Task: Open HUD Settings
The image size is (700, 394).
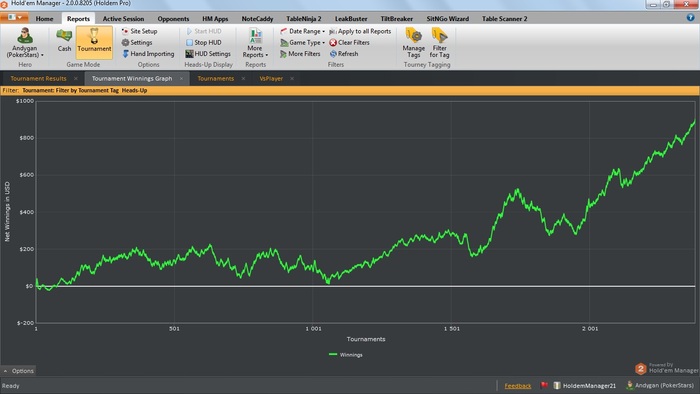Action: (x=208, y=54)
